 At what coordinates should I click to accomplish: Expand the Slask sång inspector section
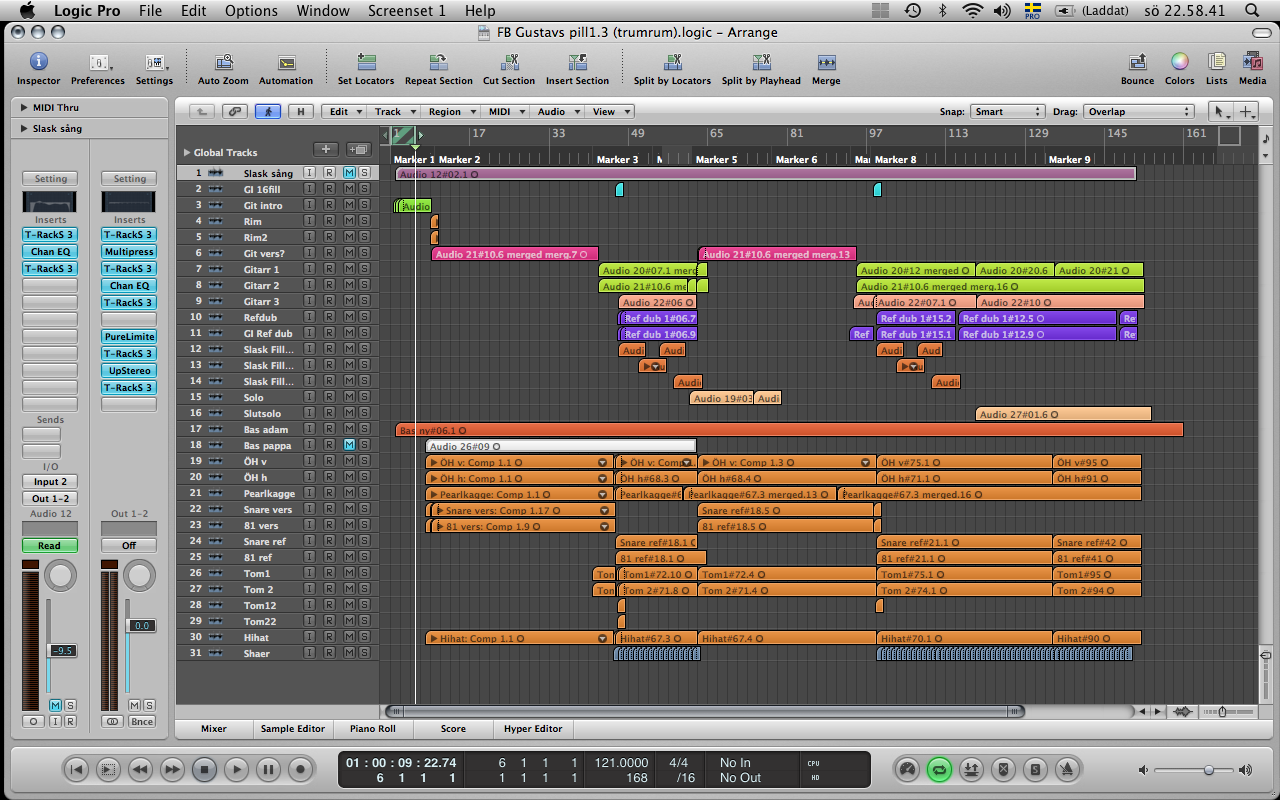coord(23,129)
